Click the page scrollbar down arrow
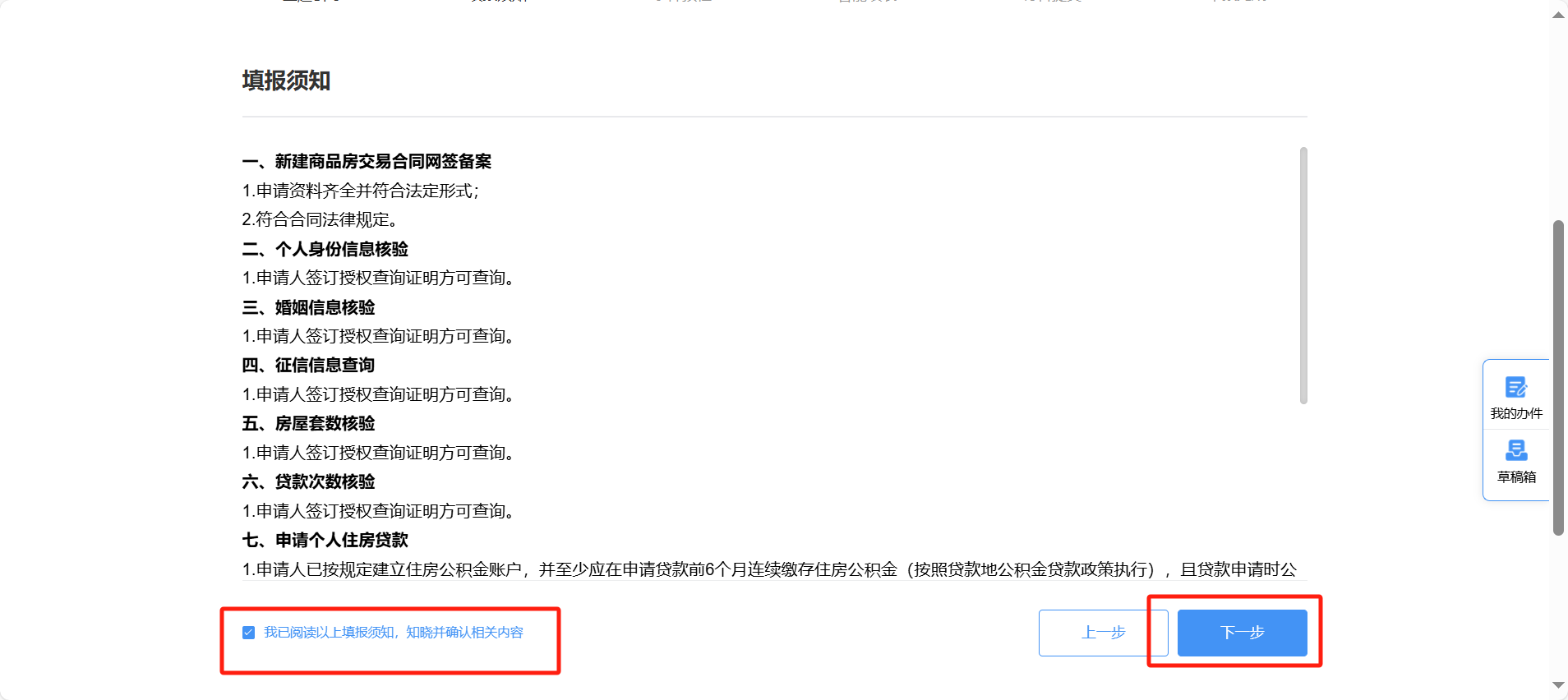The height and width of the screenshot is (700, 1568). pyautogui.click(x=1558, y=685)
